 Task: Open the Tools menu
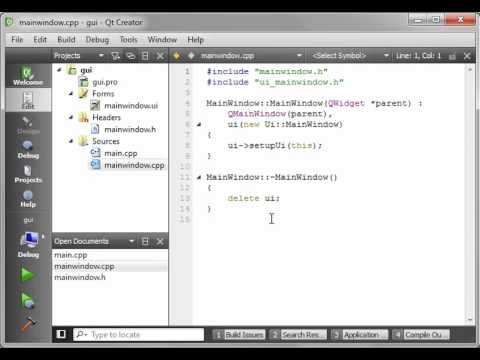click(128, 40)
